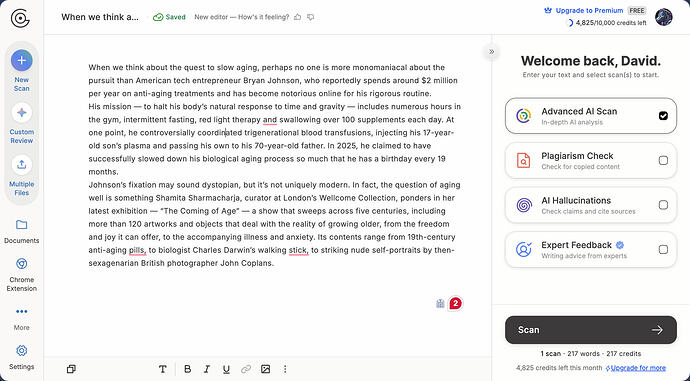The height and width of the screenshot is (381, 690).
Task: Click the thumbs down feedback icon
Action: click(311, 17)
